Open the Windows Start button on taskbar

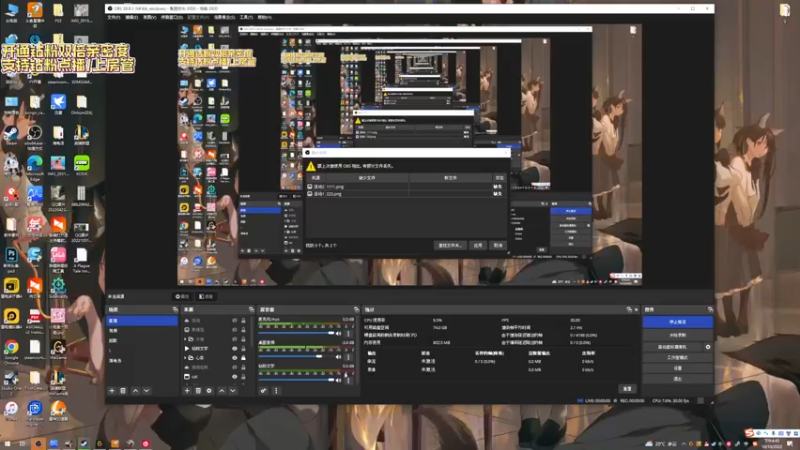(x=7, y=444)
